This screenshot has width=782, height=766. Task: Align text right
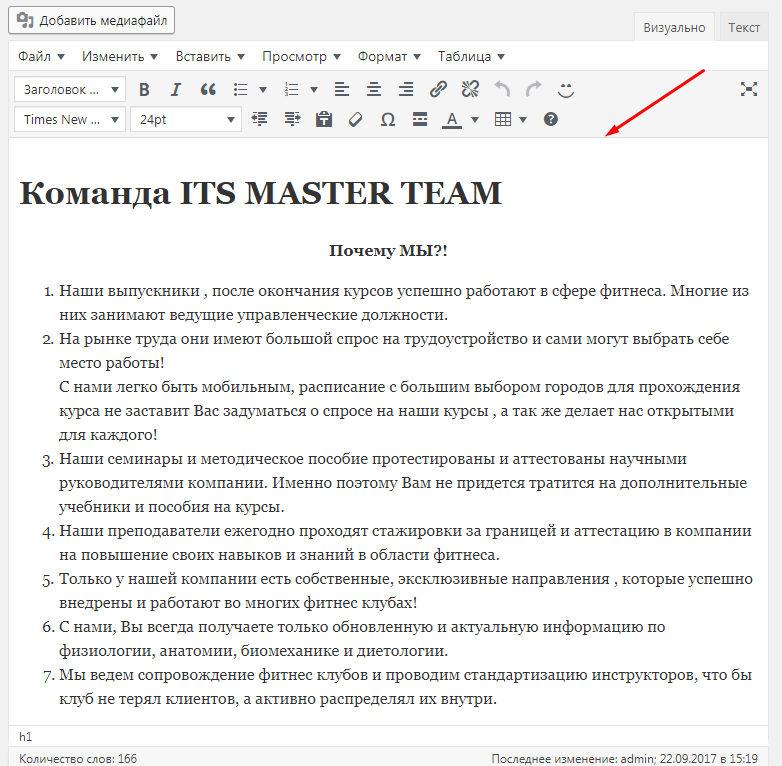(x=405, y=90)
